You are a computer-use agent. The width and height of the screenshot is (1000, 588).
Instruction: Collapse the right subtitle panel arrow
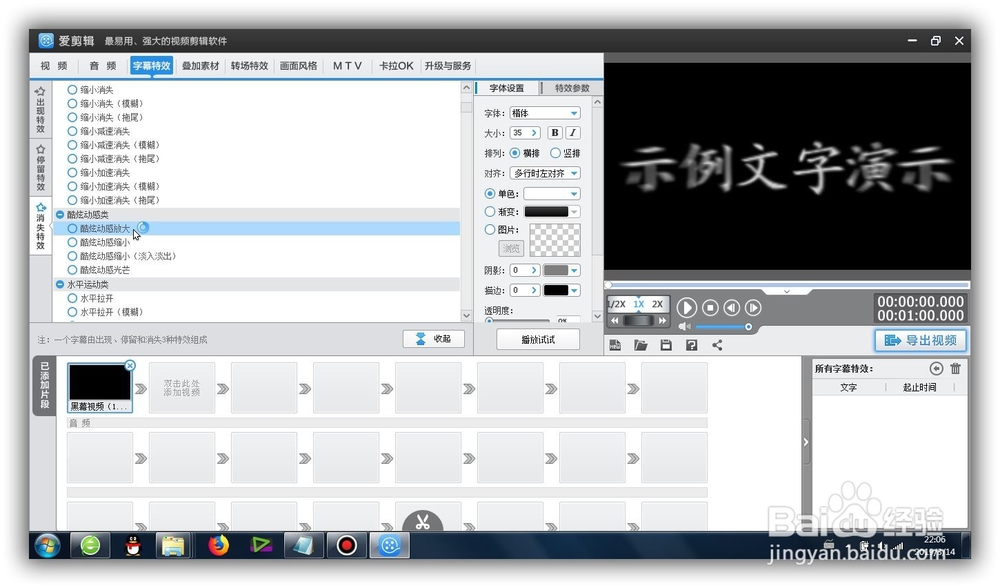click(806, 442)
